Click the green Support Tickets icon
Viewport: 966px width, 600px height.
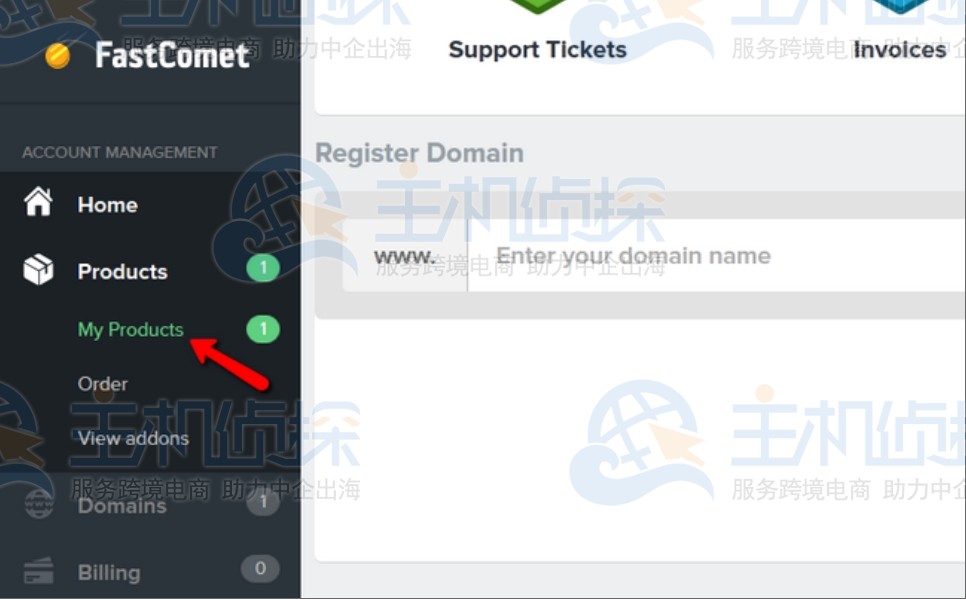point(537,6)
